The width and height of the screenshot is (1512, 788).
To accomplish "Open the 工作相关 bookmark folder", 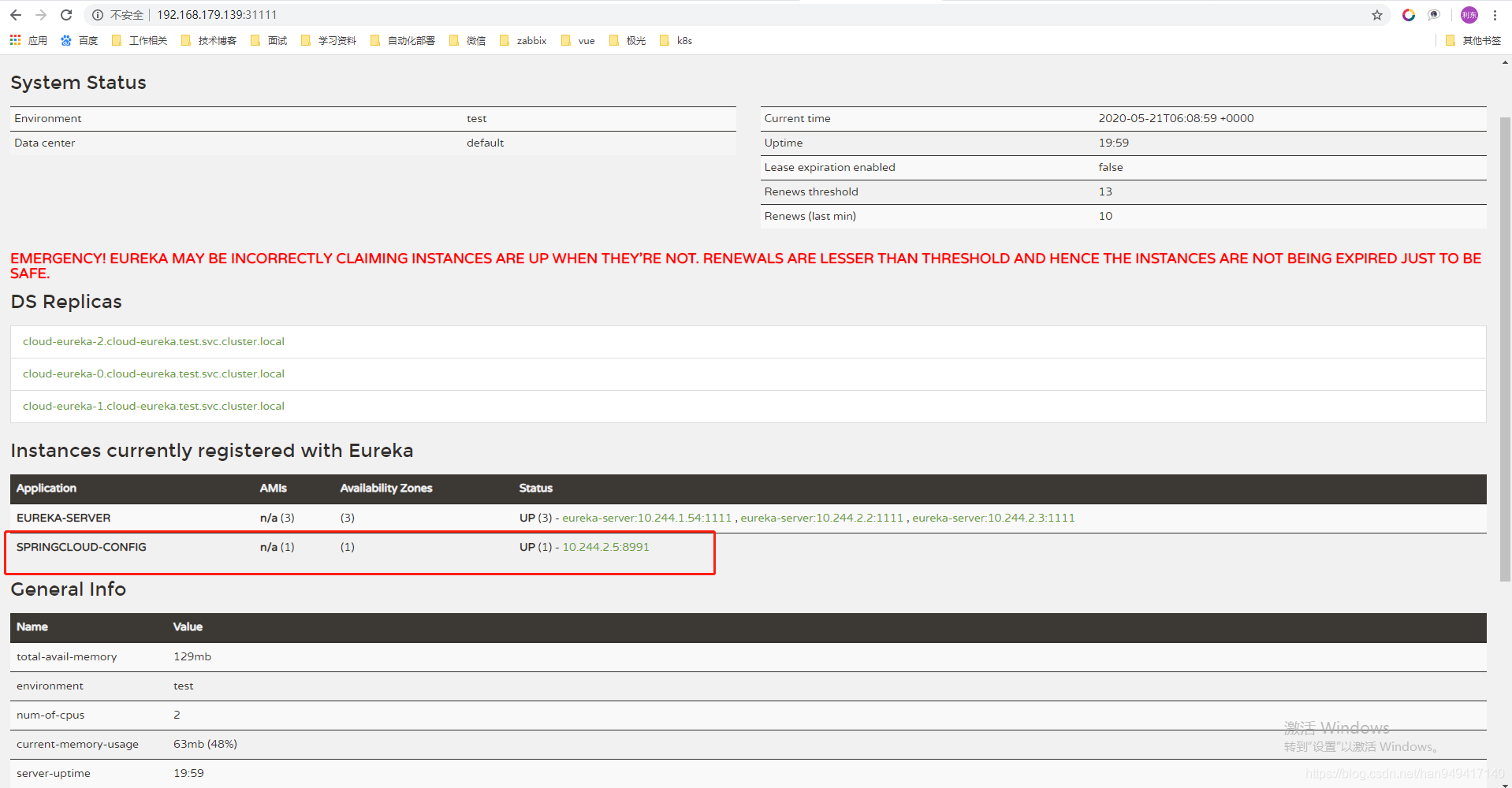I will [x=140, y=40].
